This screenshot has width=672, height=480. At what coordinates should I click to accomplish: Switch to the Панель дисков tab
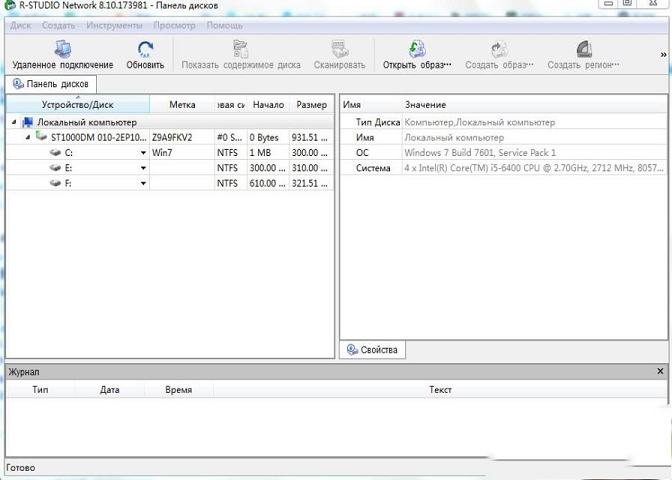pos(51,84)
